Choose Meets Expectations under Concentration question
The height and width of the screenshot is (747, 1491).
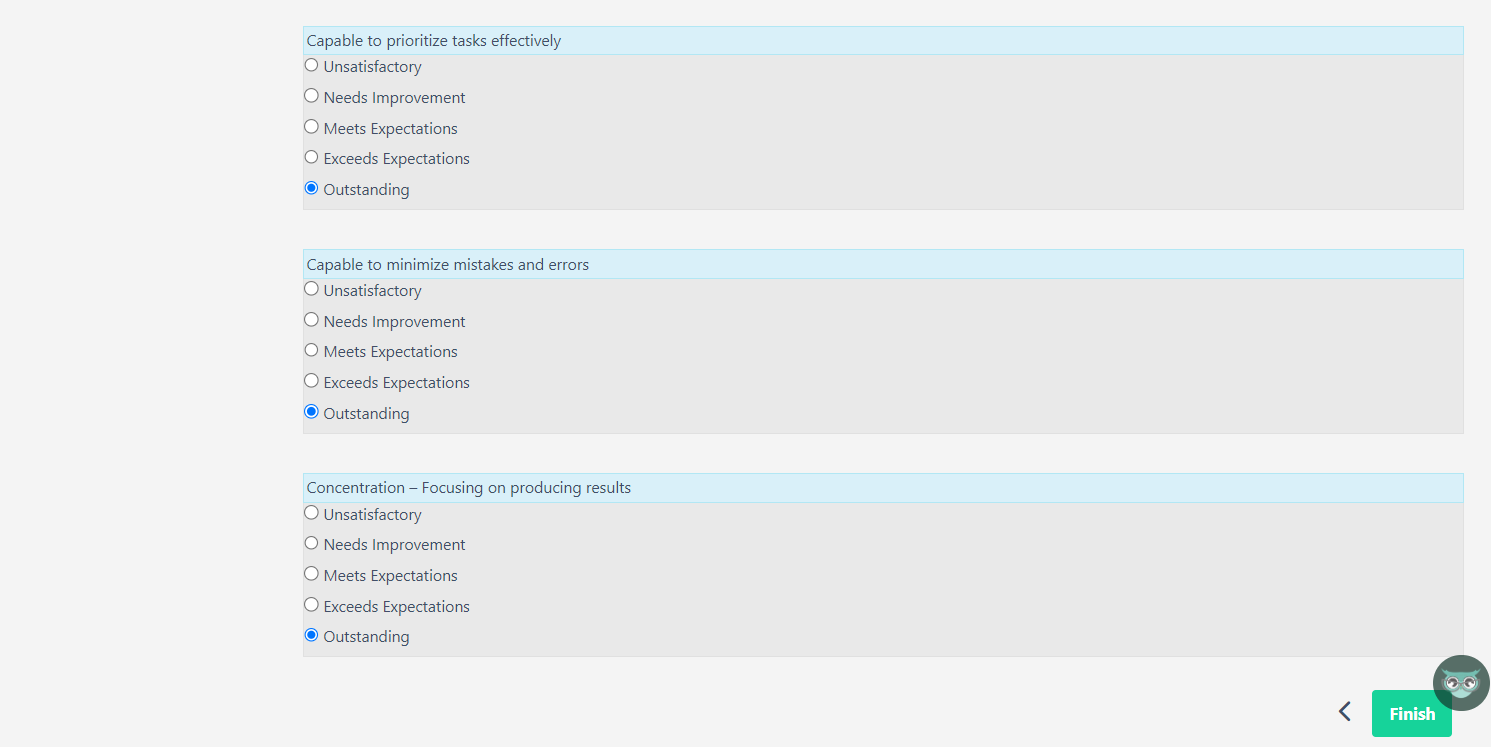coord(312,574)
